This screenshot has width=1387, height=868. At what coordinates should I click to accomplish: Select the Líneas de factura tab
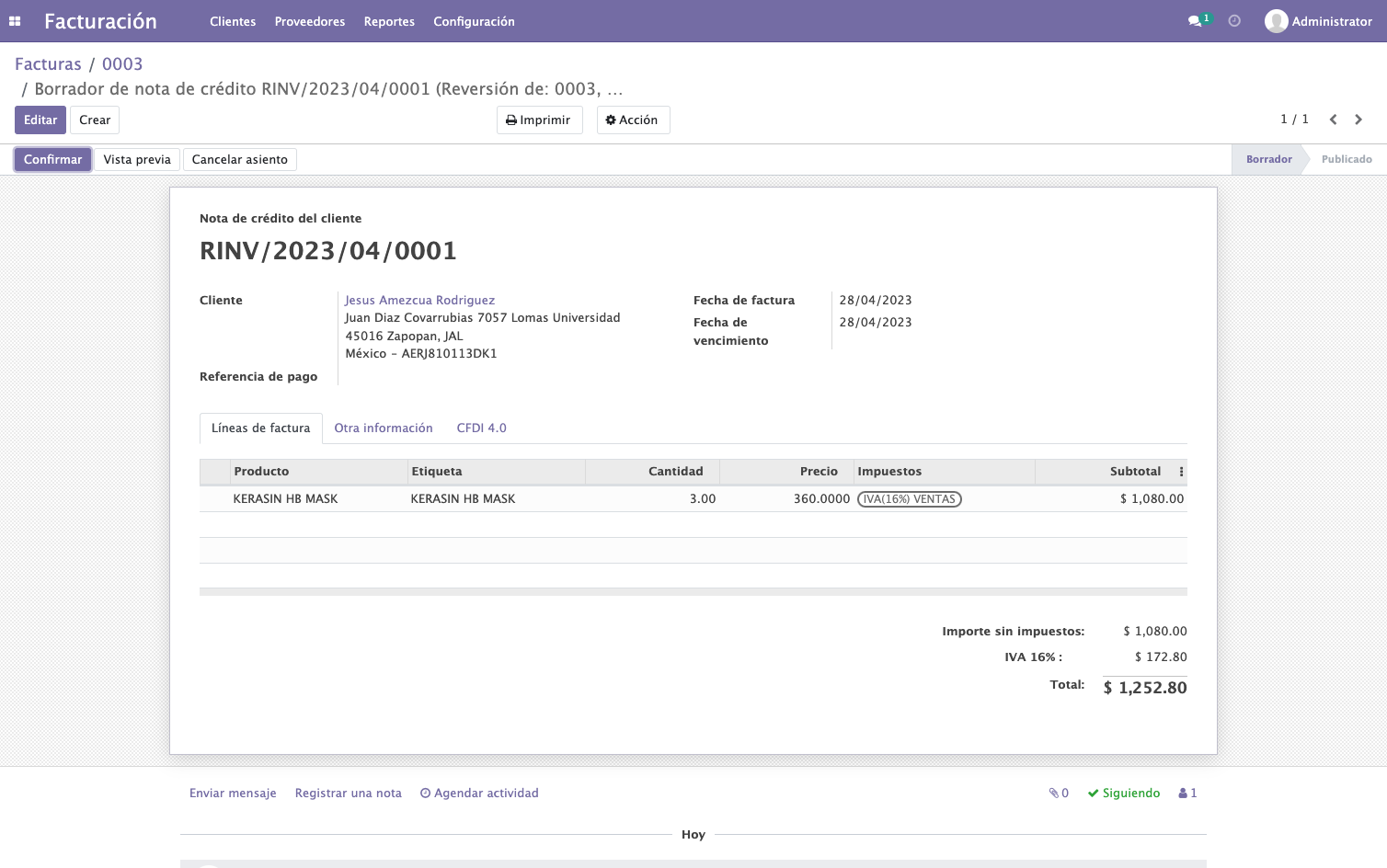(261, 428)
